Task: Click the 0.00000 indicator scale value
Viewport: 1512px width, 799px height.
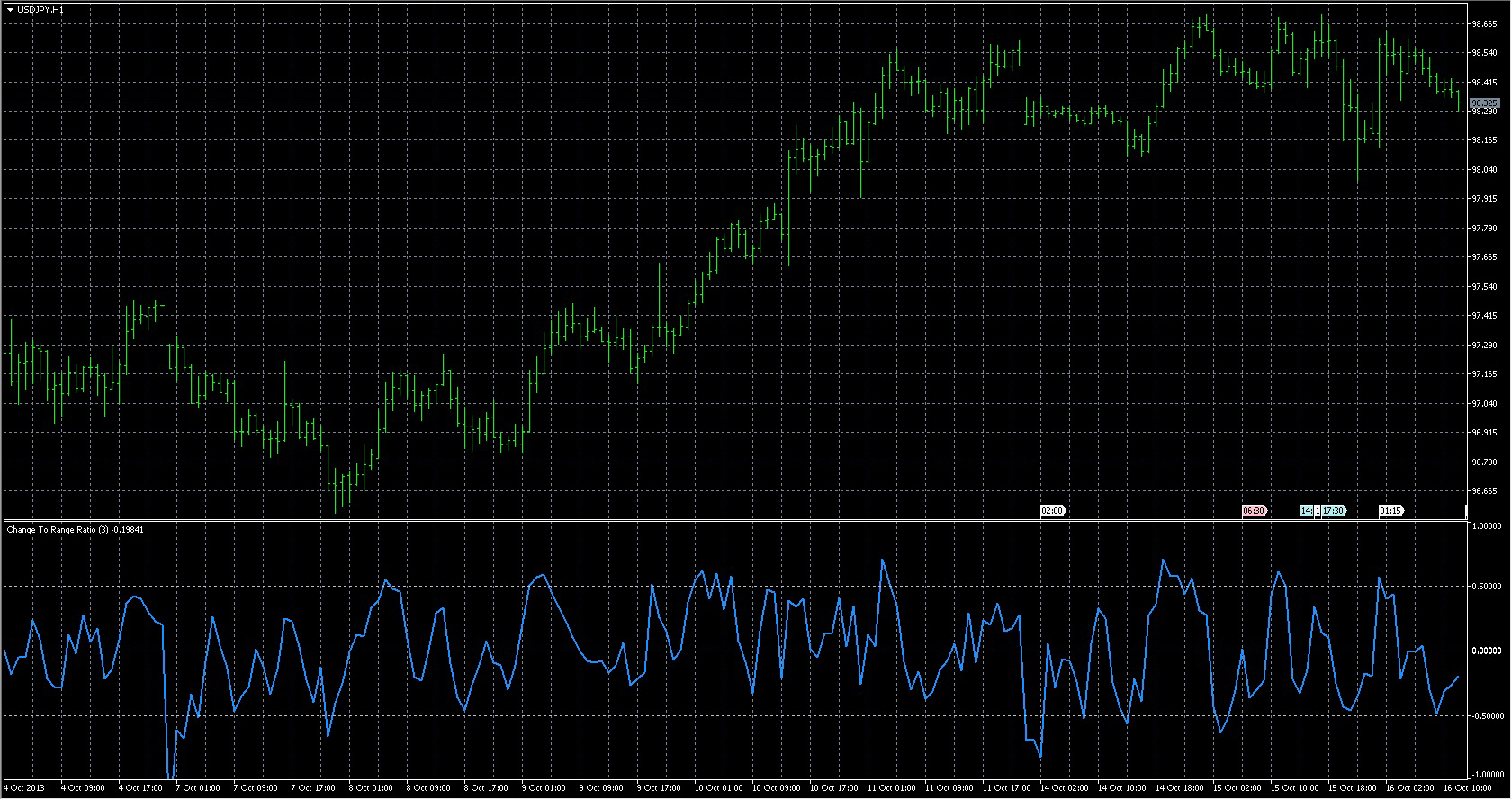Action: pos(1487,651)
